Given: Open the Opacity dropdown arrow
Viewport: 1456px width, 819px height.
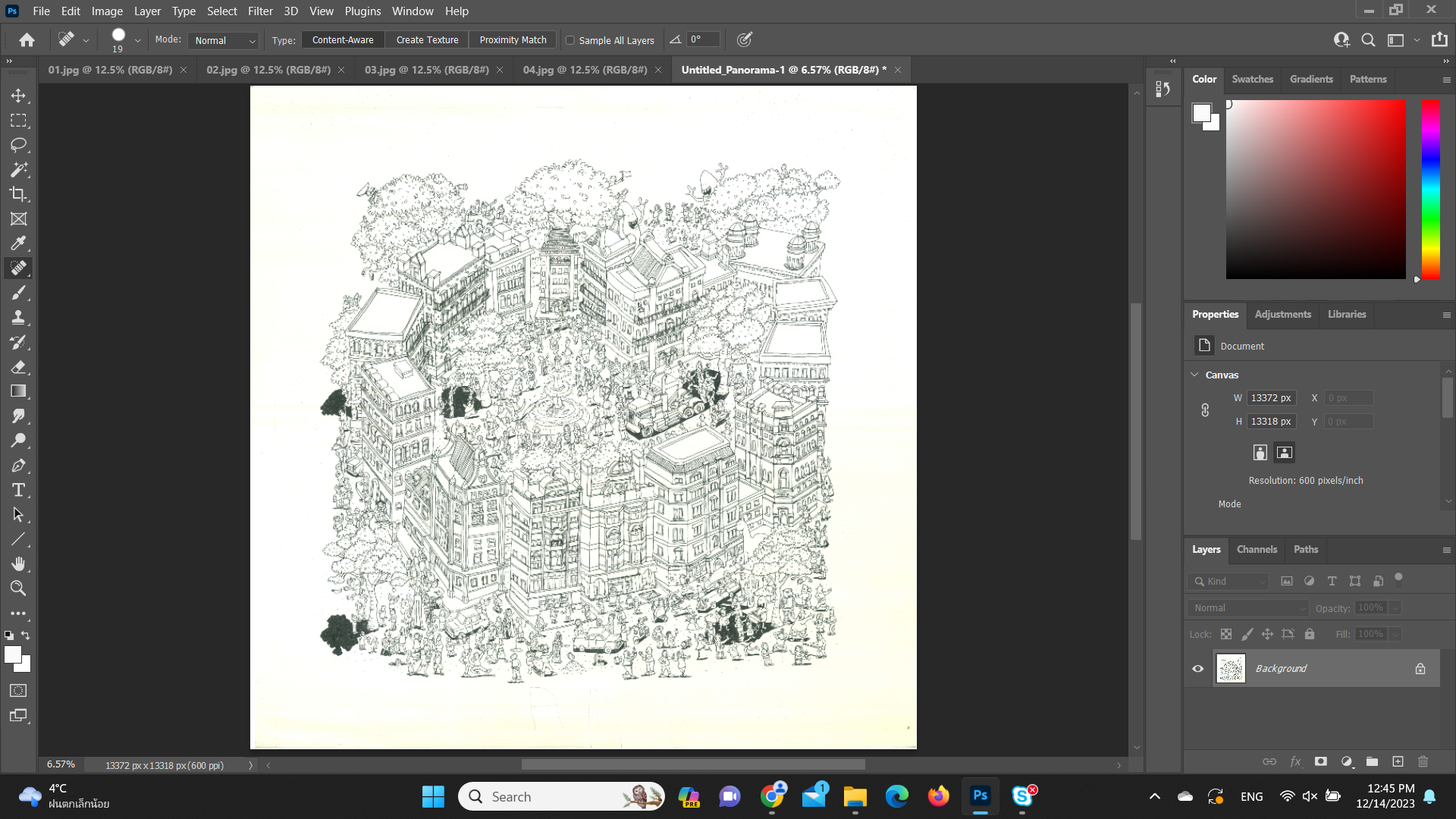Looking at the screenshot, I should click(x=1395, y=607).
